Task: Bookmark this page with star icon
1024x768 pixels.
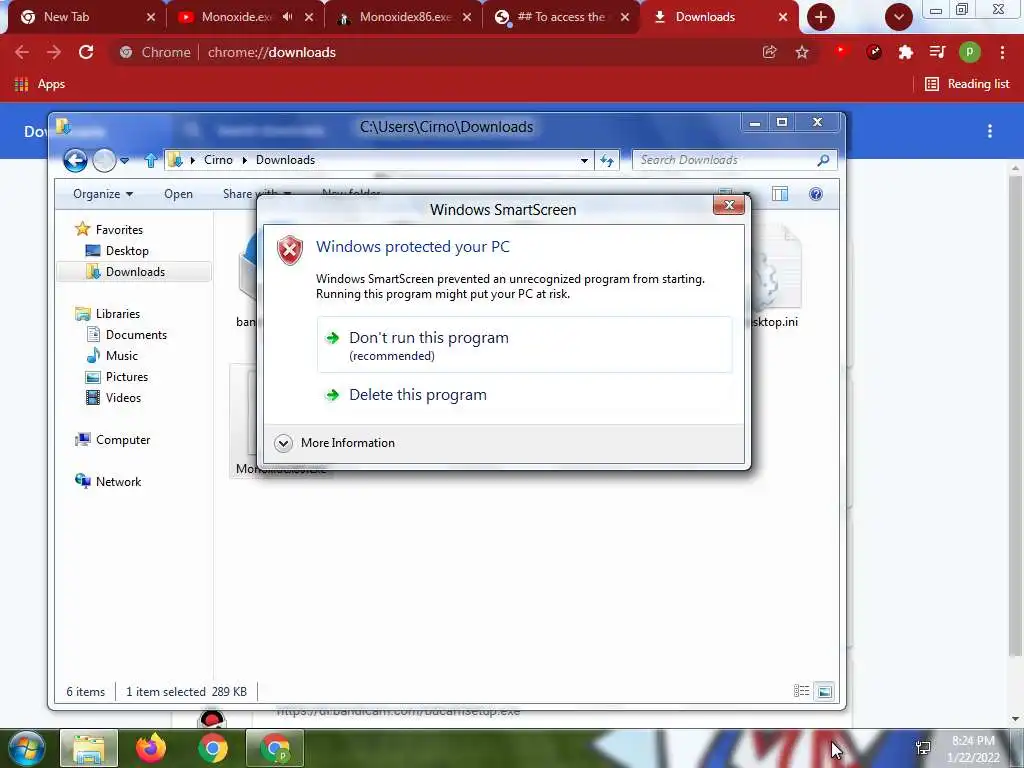Action: 802,52
